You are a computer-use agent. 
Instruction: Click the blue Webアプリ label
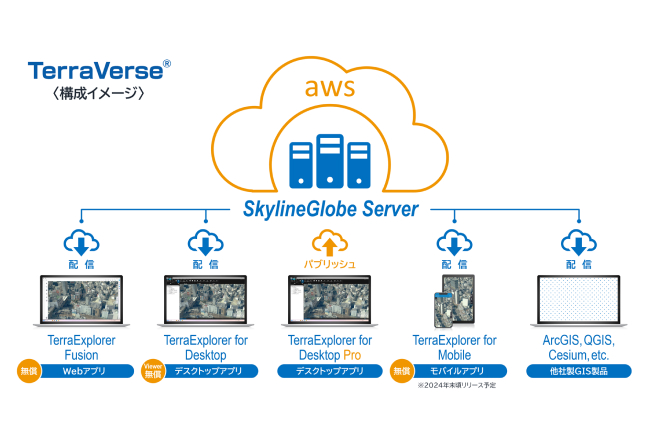(x=91, y=372)
